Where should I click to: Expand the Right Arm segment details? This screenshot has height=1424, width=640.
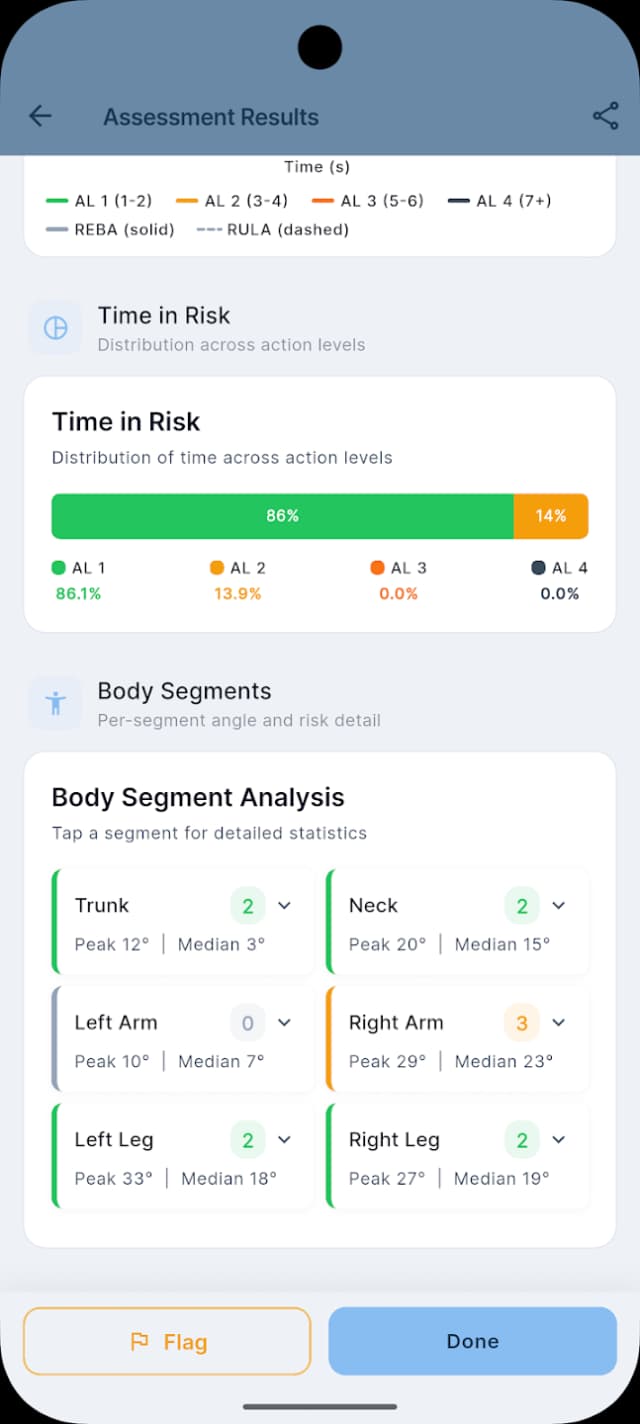point(558,1022)
